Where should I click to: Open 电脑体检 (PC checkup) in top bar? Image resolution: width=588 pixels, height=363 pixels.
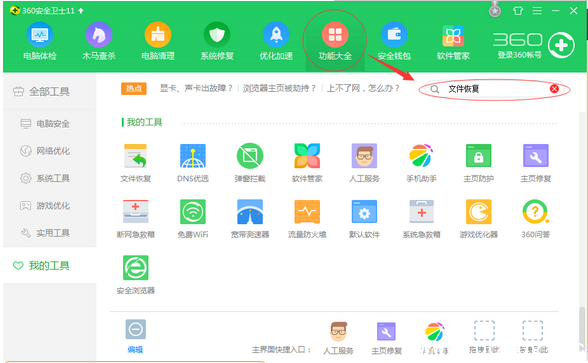coord(40,41)
